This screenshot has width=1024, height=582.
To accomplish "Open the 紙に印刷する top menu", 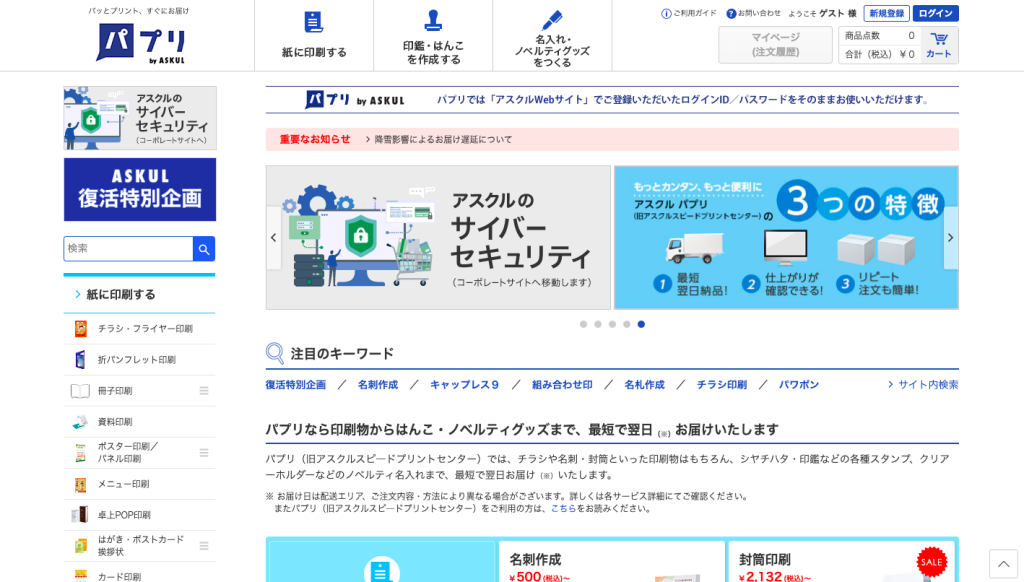I will point(314,35).
